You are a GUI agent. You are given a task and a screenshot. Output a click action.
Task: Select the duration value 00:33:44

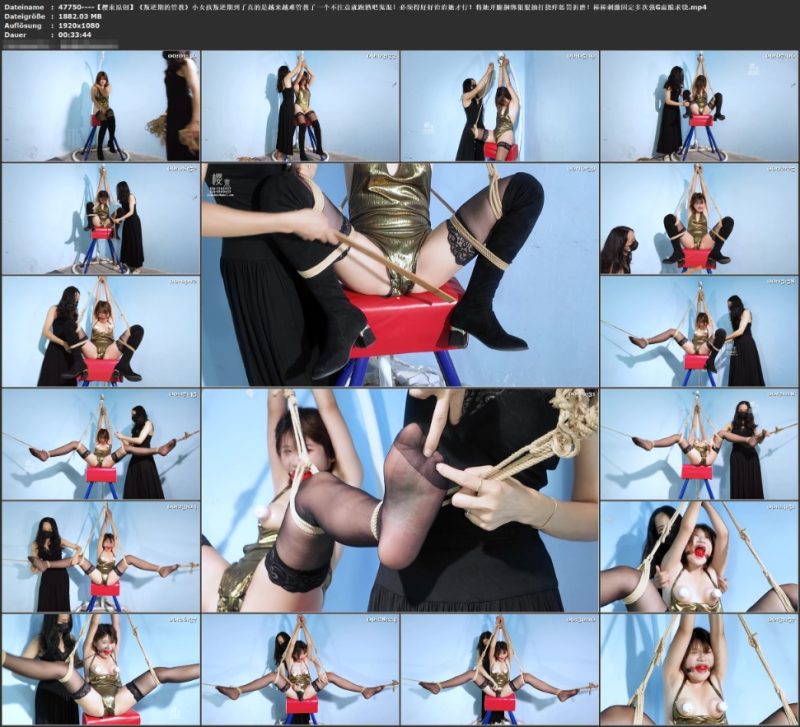coord(74,35)
